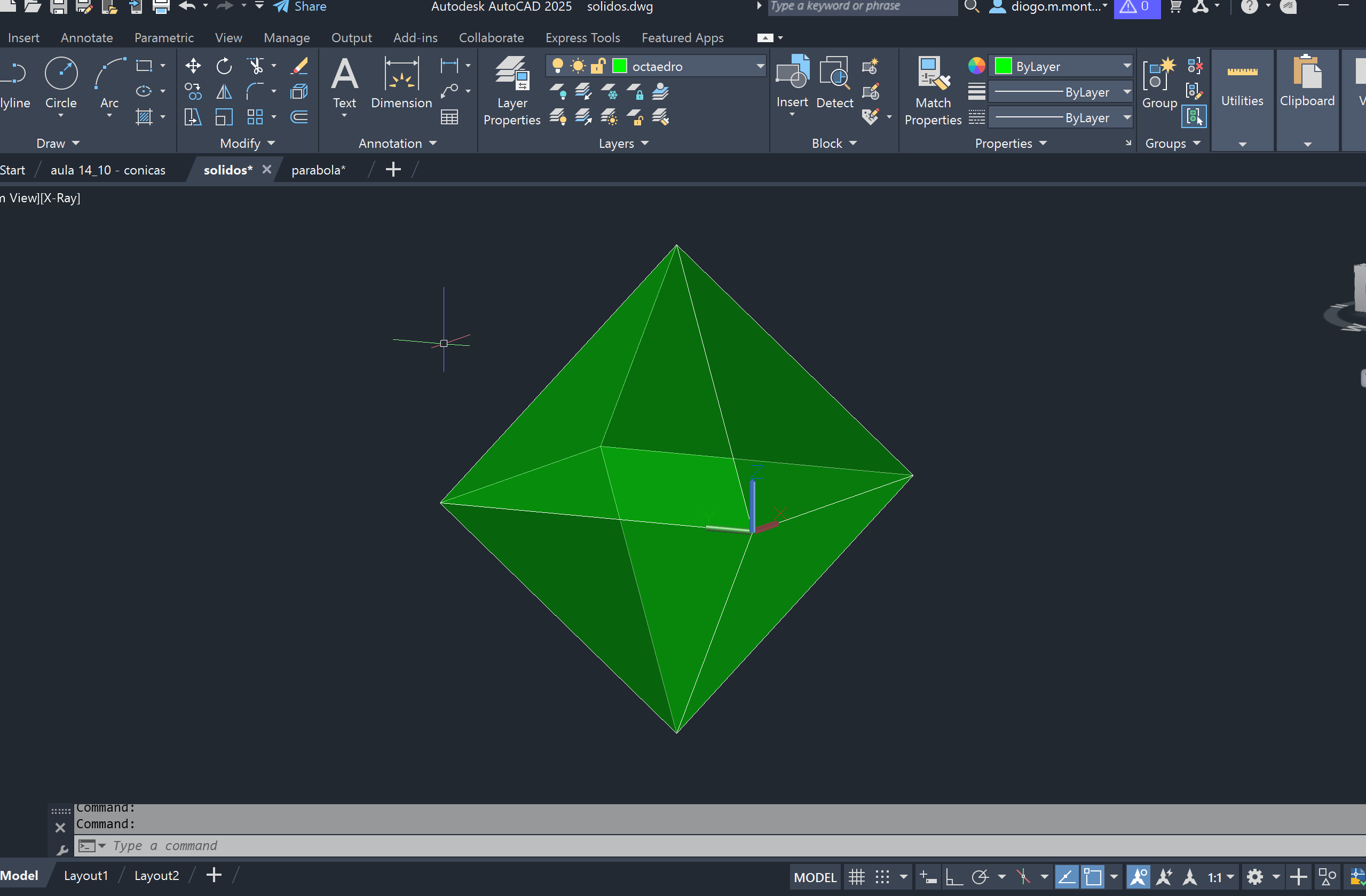Screen dimensions: 1366x896
Task: Select the Arc draw tool
Action: [109, 75]
